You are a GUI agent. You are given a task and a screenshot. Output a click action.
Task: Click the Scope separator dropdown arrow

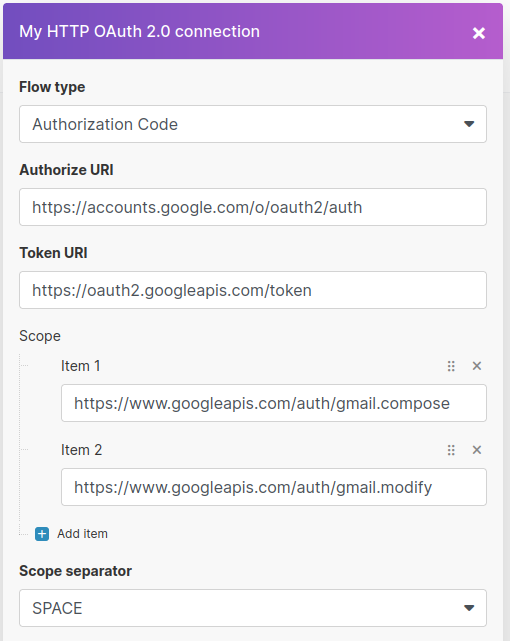[469, 608]
